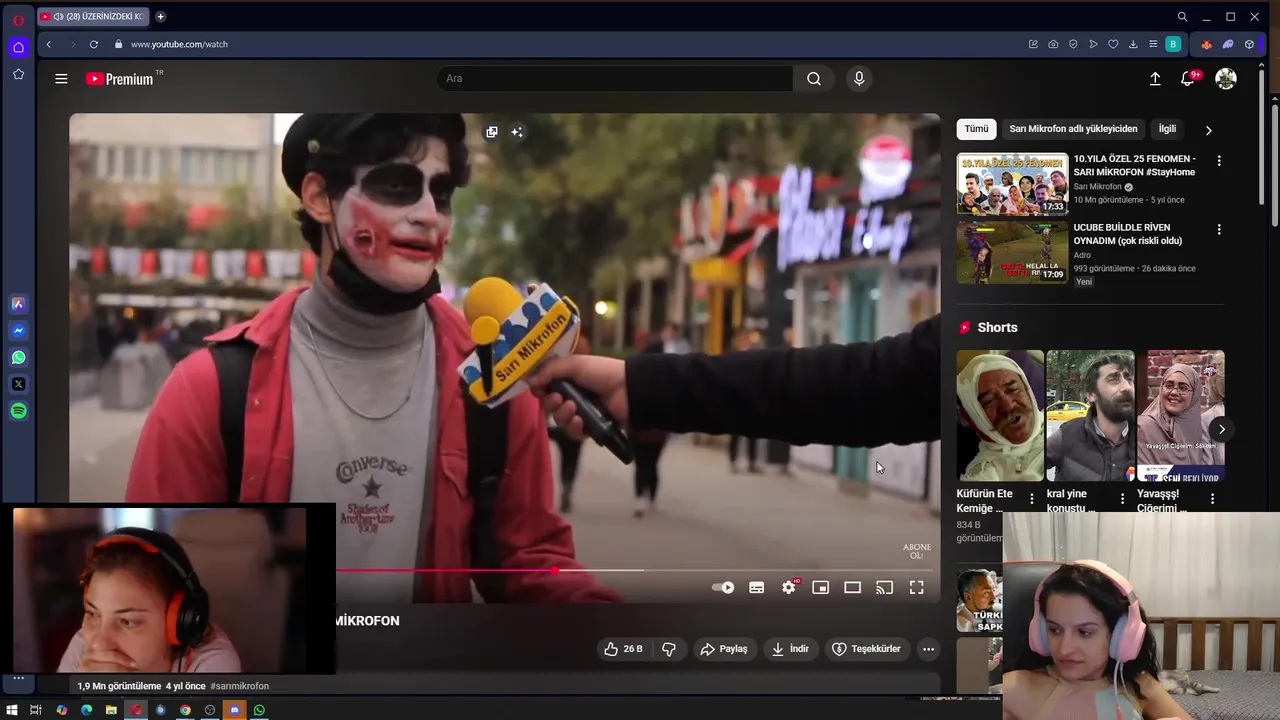Viewport: 1280px width, 720px height.
Task: Open the YouTube create upload icon
Action: (1155, 79)
